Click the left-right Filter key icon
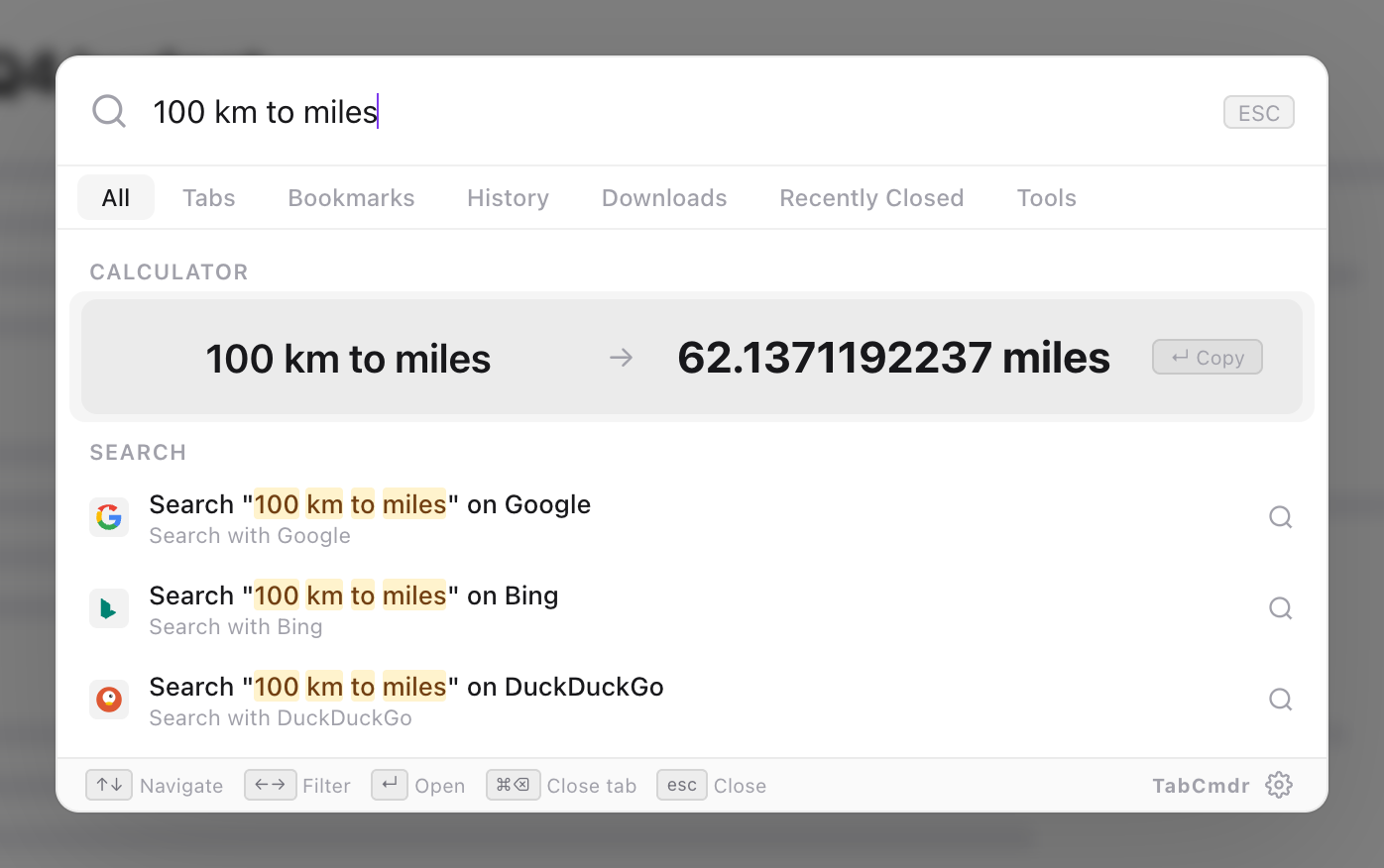This screenshot has height=868, width=1384. (270, 785)
